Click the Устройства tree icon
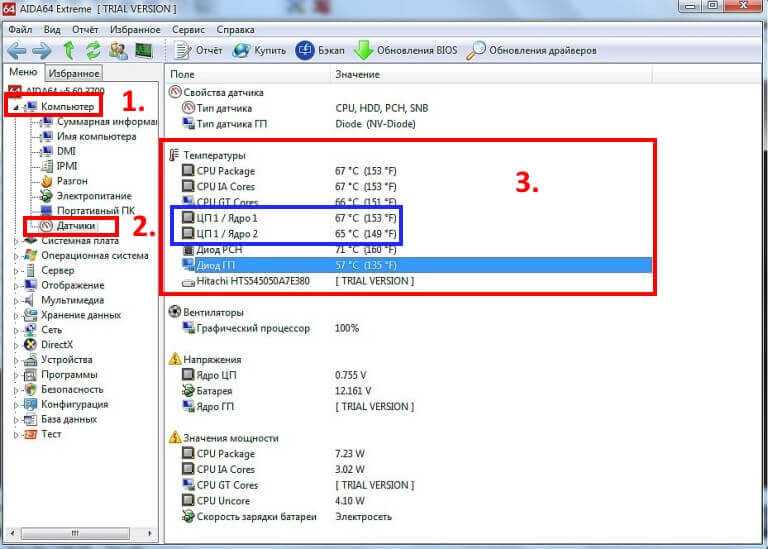The height and width of the screenshot is (549, 768). point(30,360)
